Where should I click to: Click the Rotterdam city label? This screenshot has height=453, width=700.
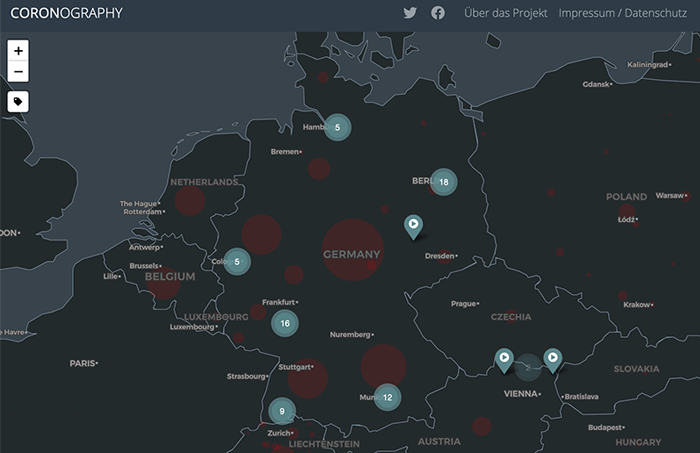coord(142,212)
